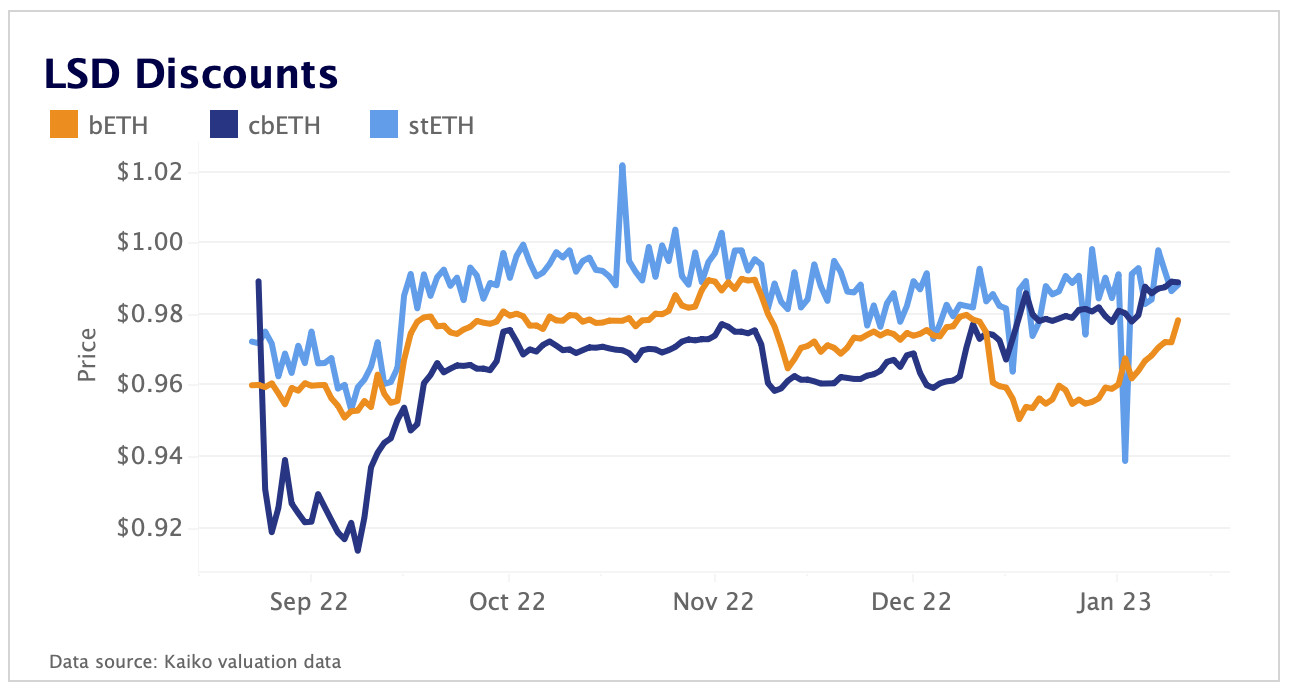Click the Jan 23 x-axis label
The image size is (1290, 692).
(x=1117, y=603)
